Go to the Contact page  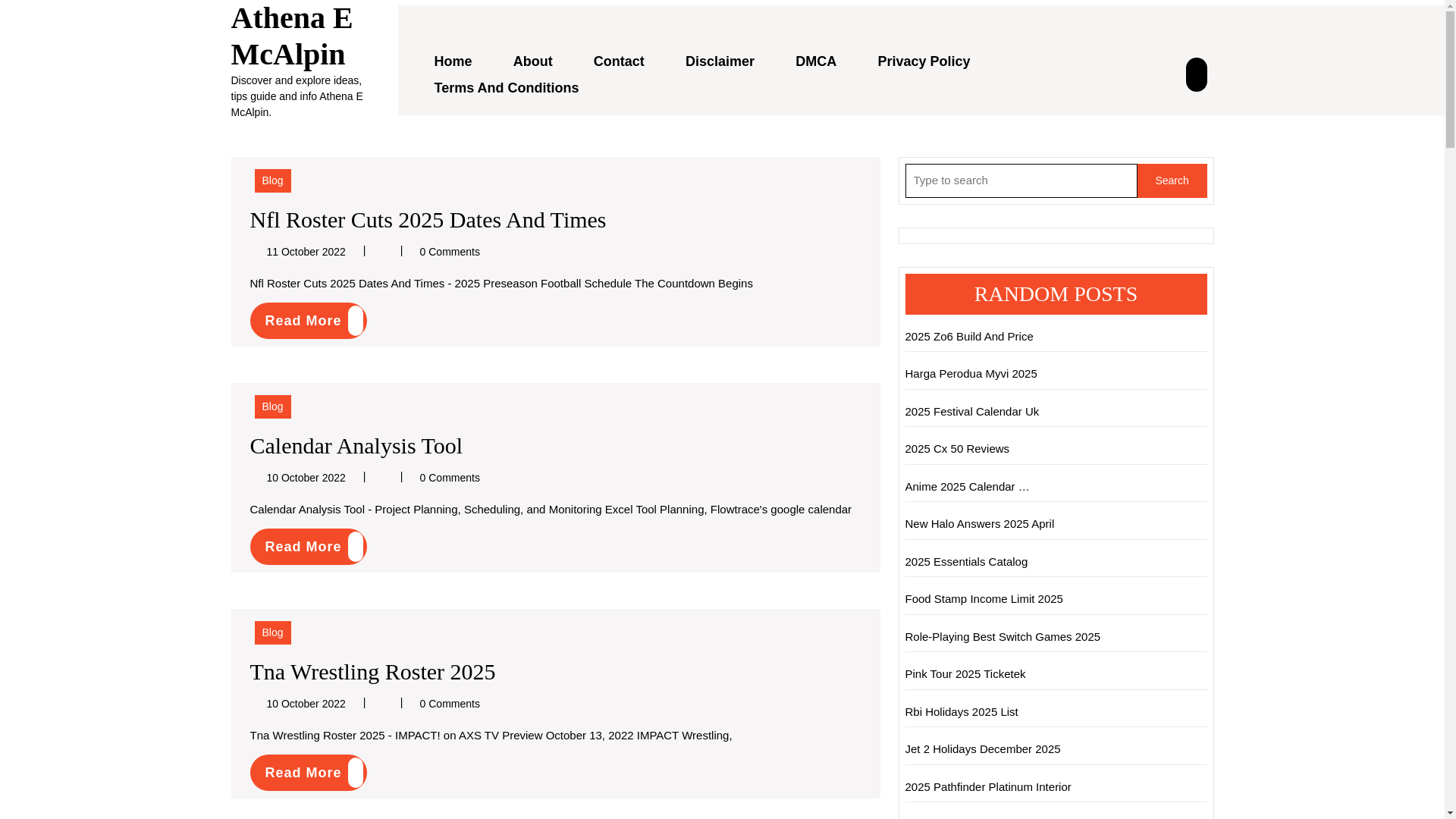tap(619, 61)
